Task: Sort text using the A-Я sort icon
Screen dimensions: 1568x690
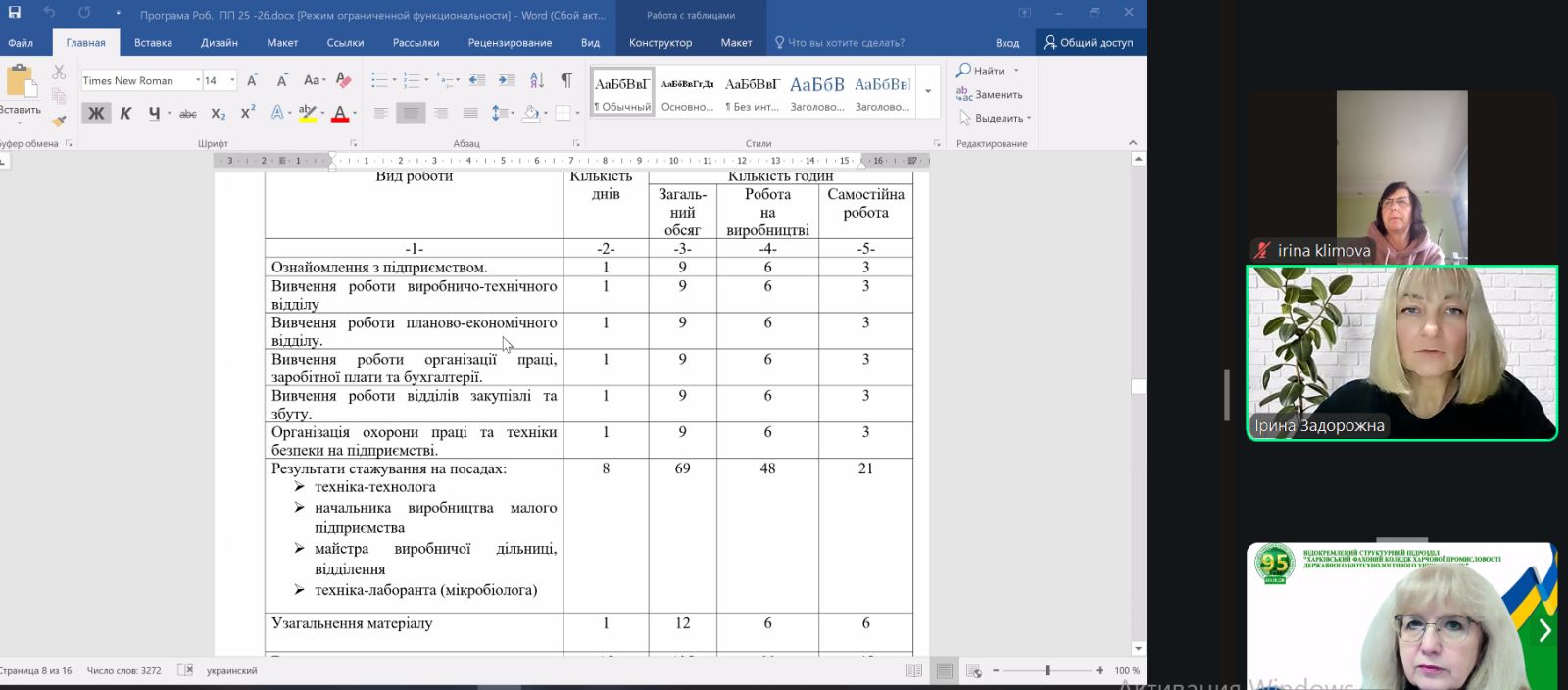Action: [x=537, y=80]
